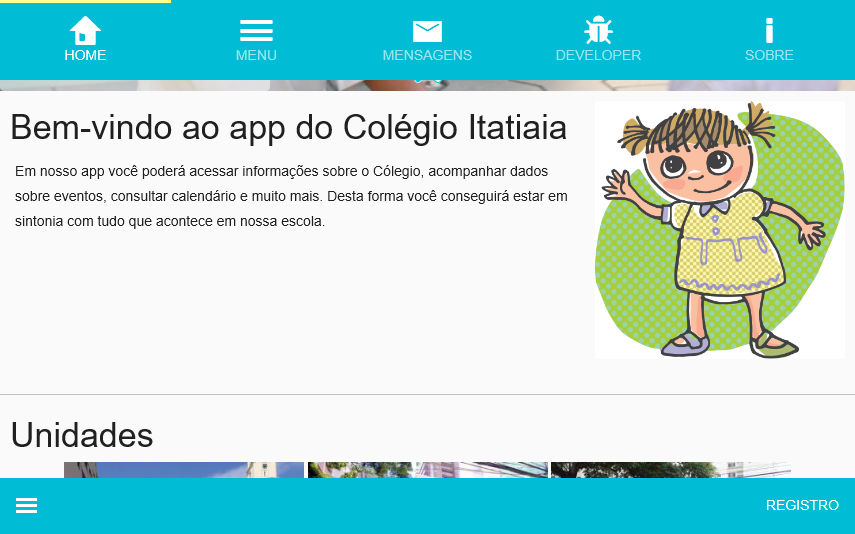Click the Menu hamburger icon in top bar
This screenshot has height=534, width=855.
256,31
